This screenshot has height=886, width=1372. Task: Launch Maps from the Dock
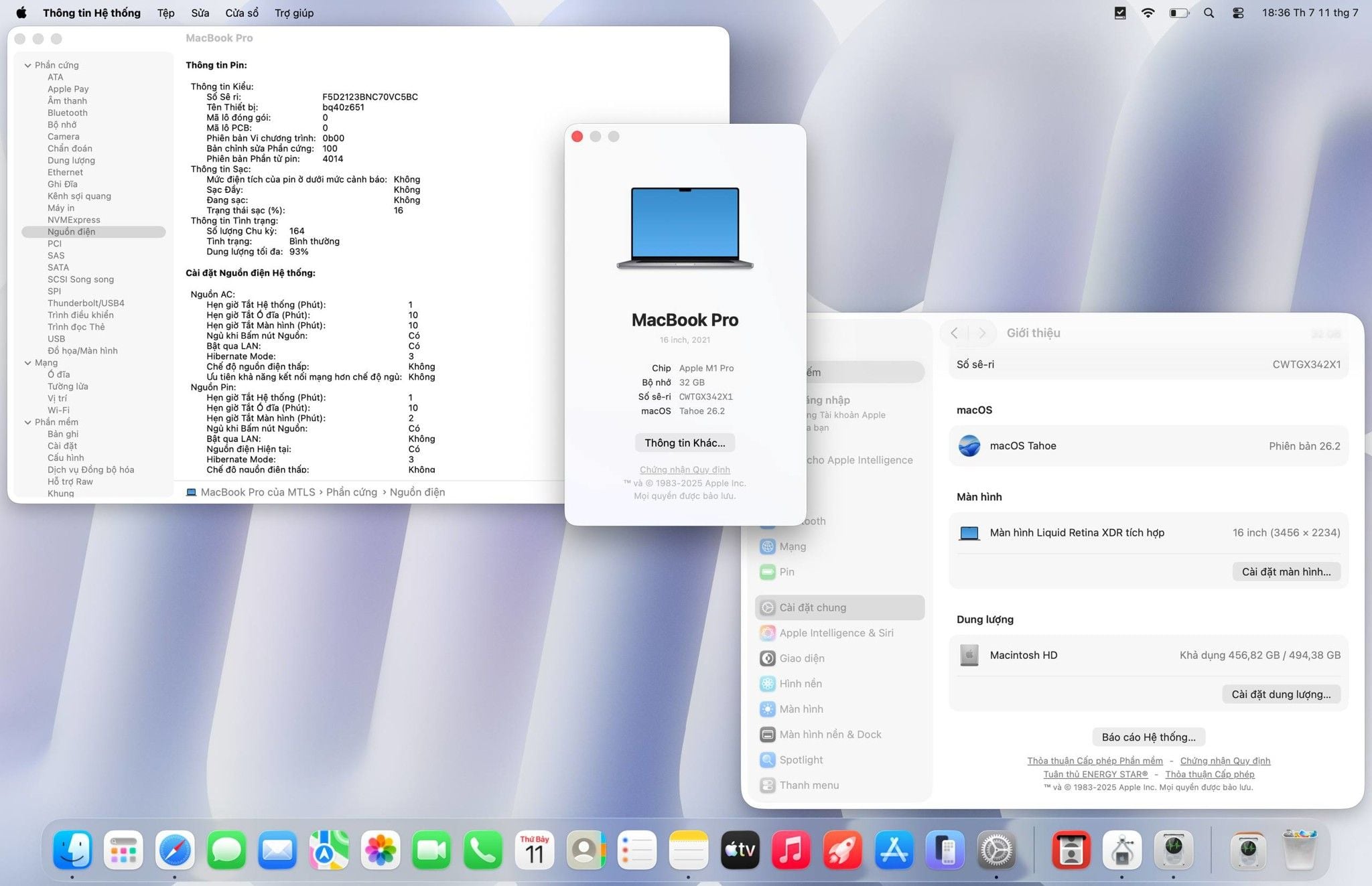(x=329, y=850)
